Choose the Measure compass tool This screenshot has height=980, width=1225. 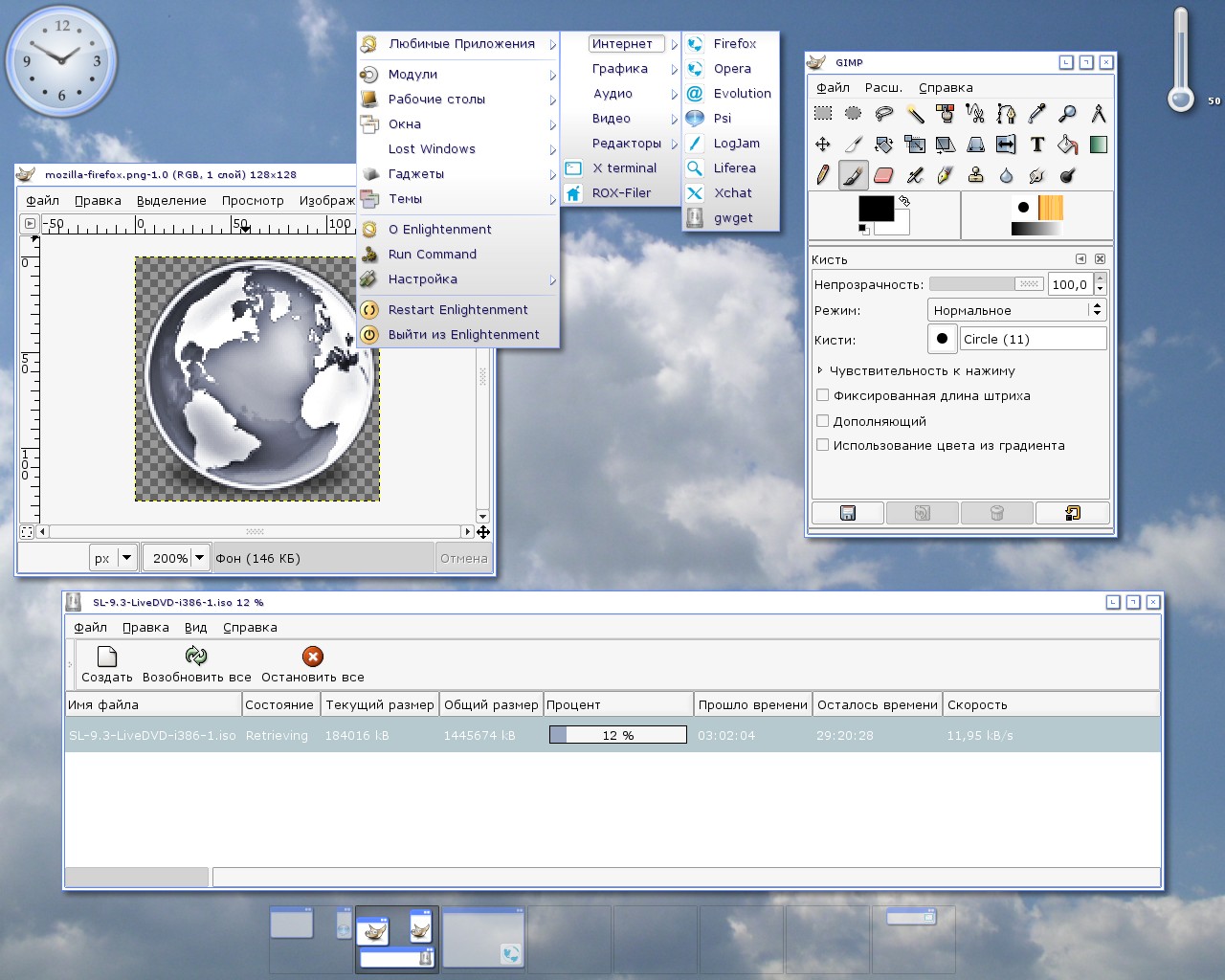(1099, 114)
